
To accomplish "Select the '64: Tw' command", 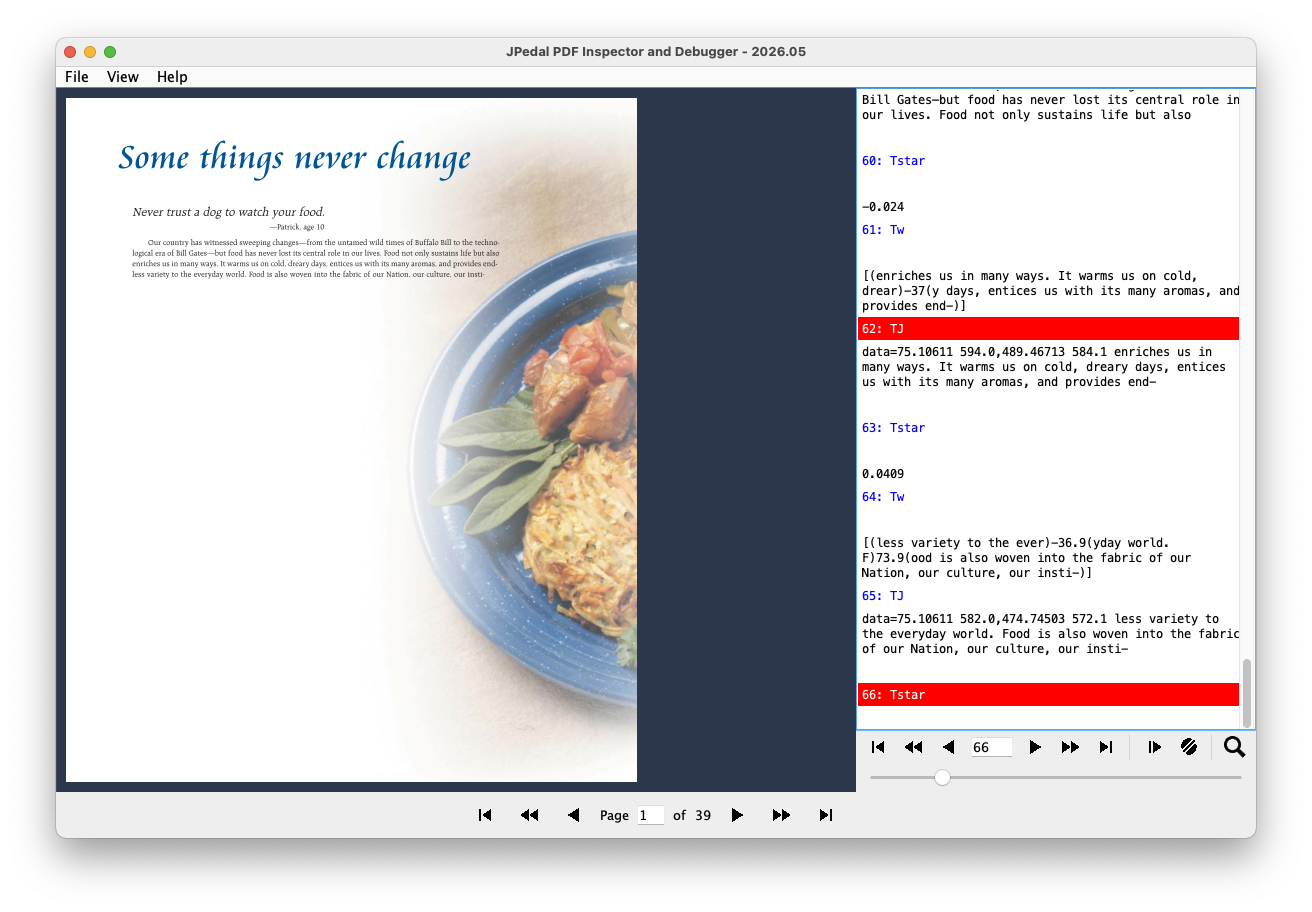I will coord(883,497).
